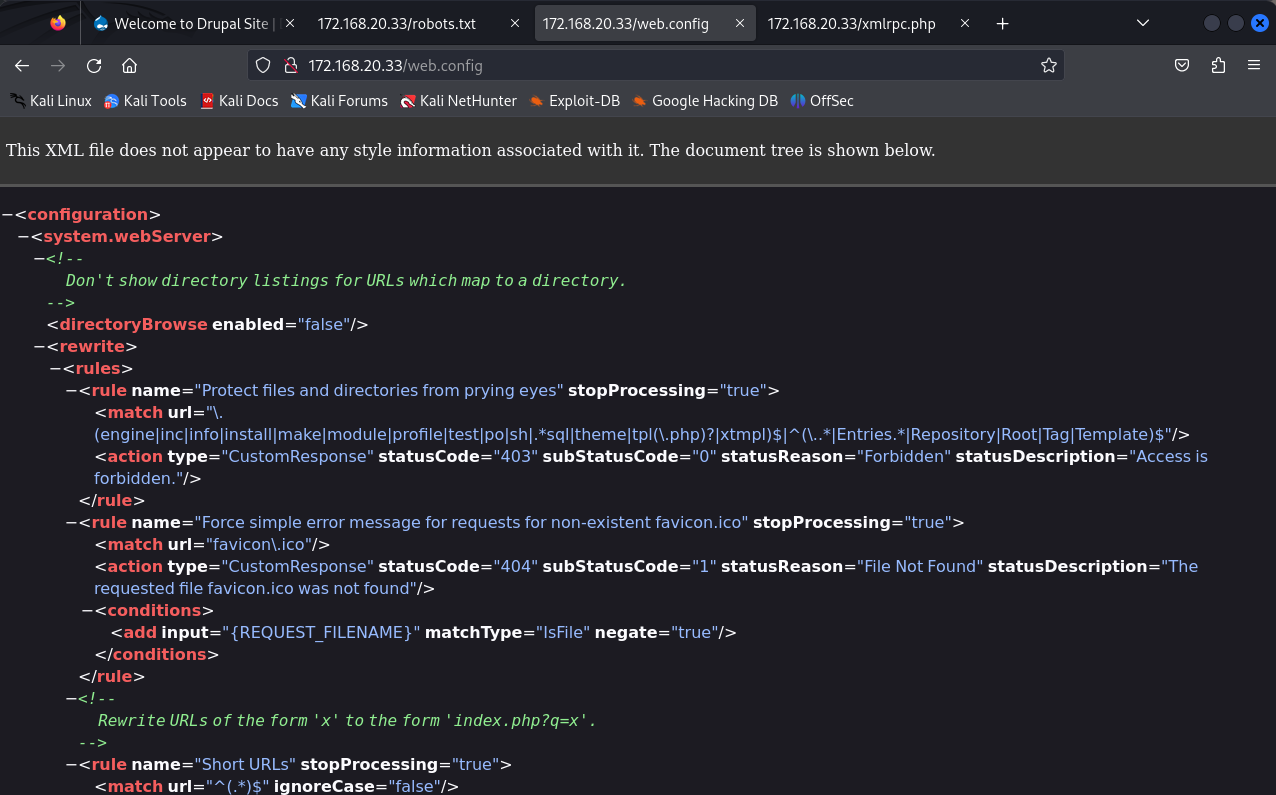
Task: Open the Firefox home page
Action: click(x=129, y=65)
